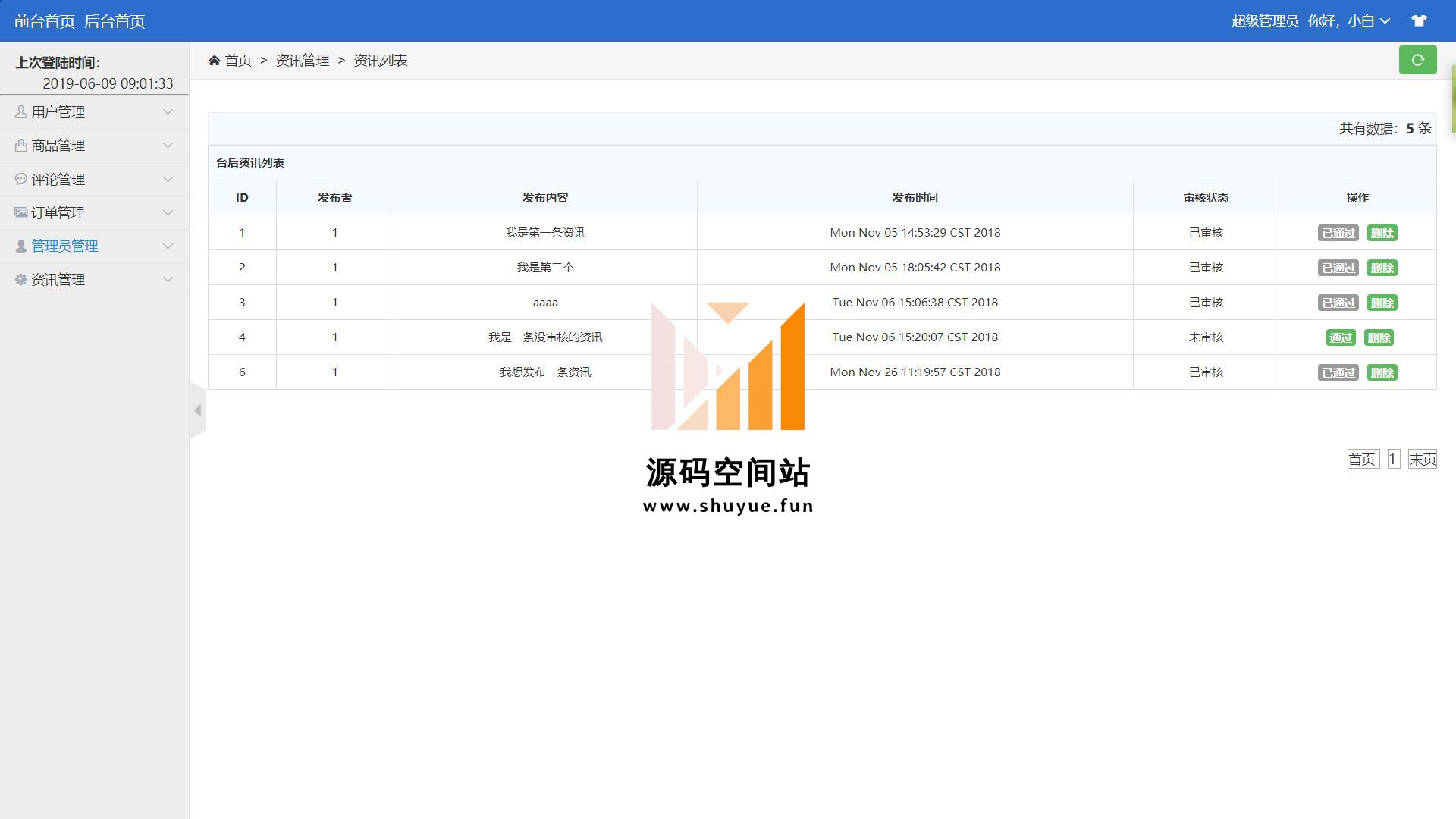Image resolution: width=1456 pixels, height=819 pixels.
Task: Go to pagination 首页
Action: pos(1363,459)
